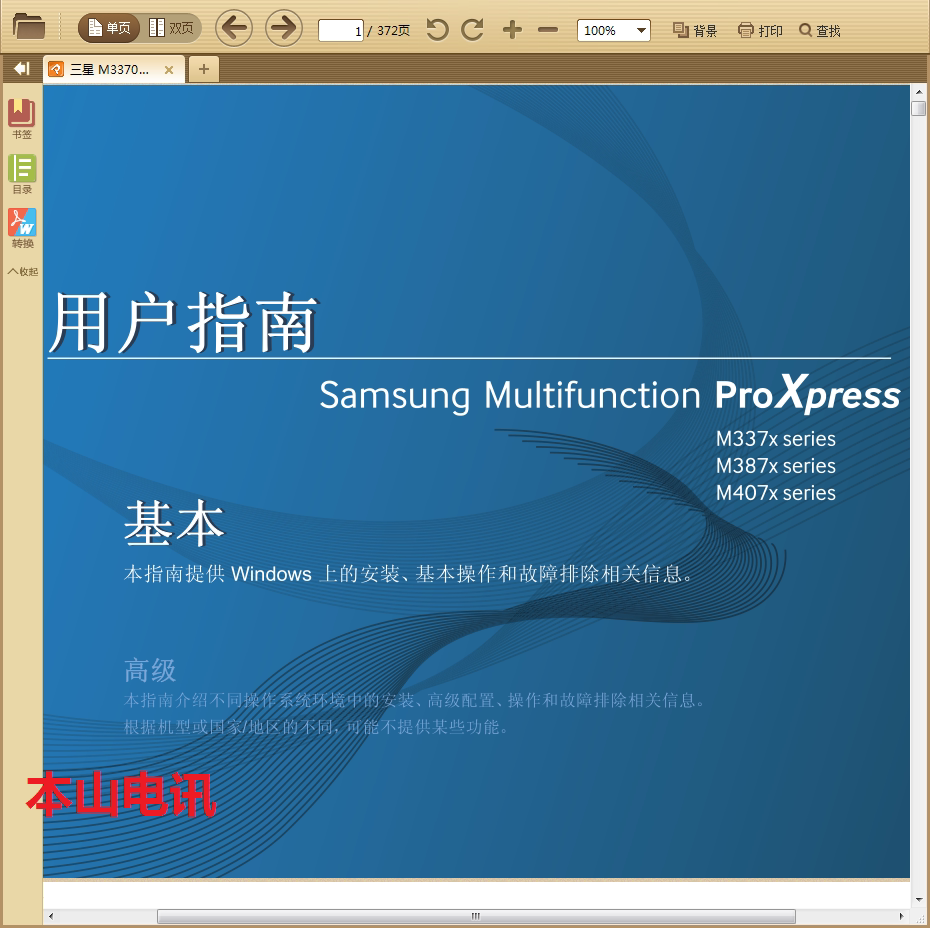Click the vertical scrollbar thumb
The width and height of the screenshot is (930, 928).
919,109
